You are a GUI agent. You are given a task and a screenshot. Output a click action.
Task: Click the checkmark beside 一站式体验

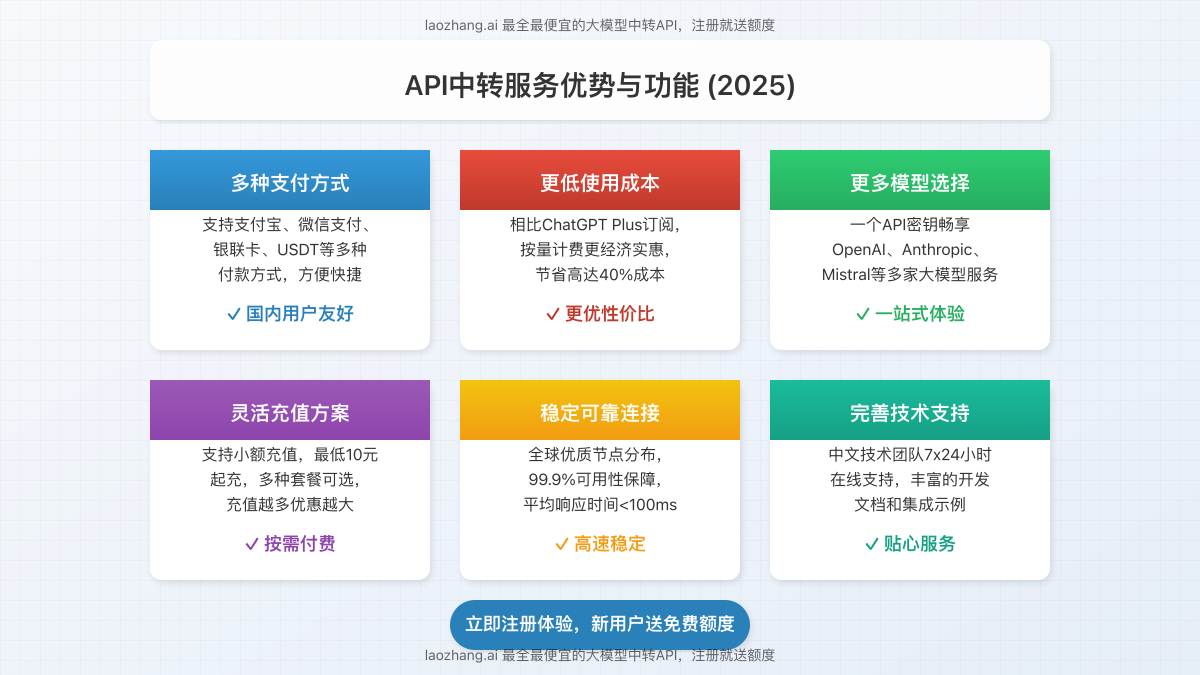pyautogui.click(x=863, y=314)
